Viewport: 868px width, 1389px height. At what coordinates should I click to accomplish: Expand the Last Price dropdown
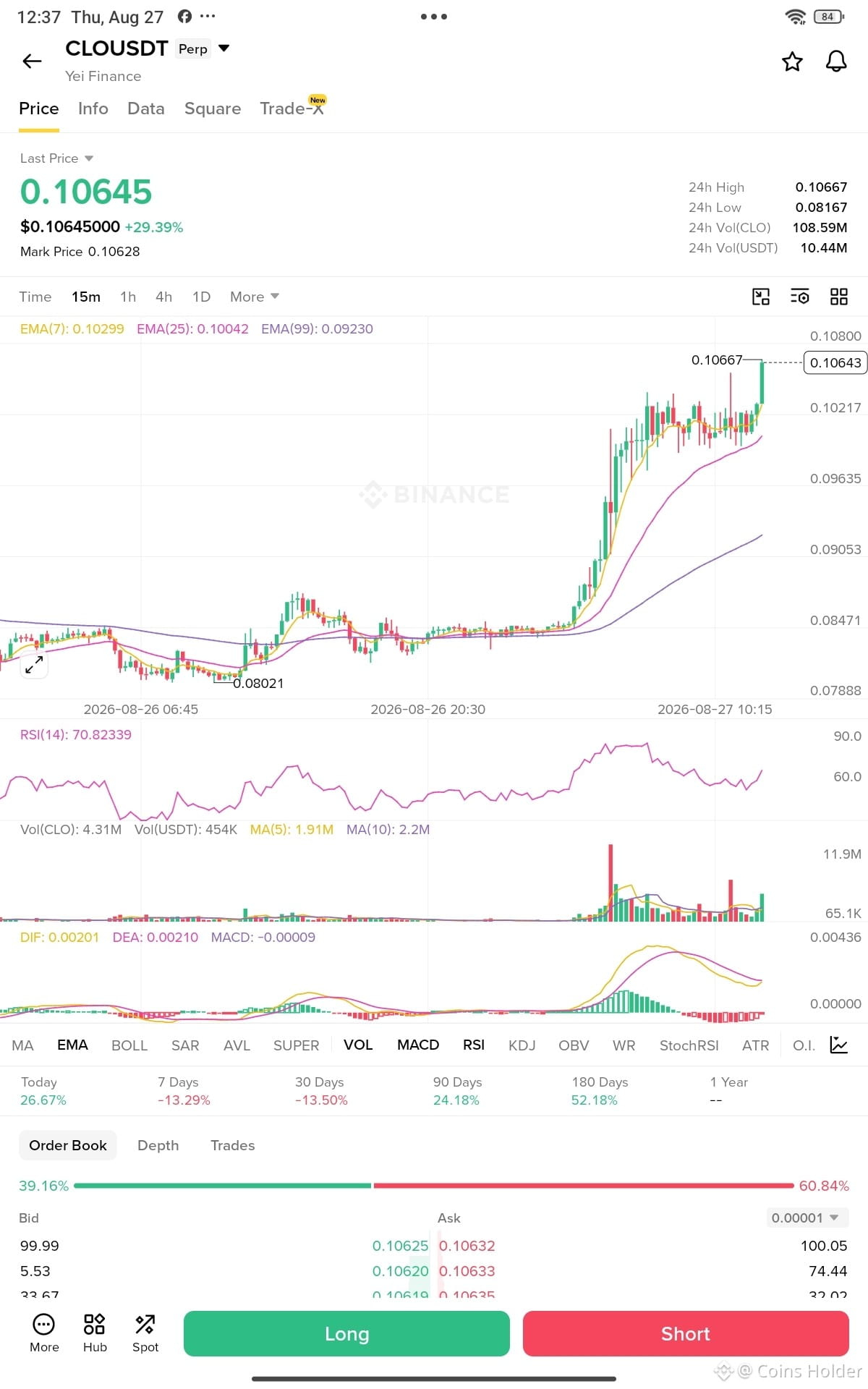(x=89, y=158)
